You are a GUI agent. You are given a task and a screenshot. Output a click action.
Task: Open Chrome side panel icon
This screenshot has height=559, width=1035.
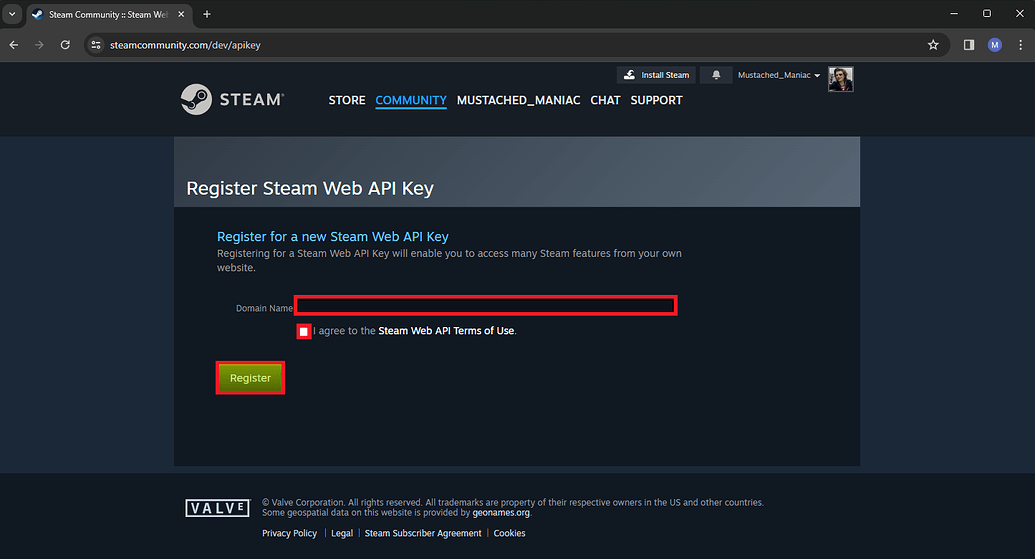969,45
